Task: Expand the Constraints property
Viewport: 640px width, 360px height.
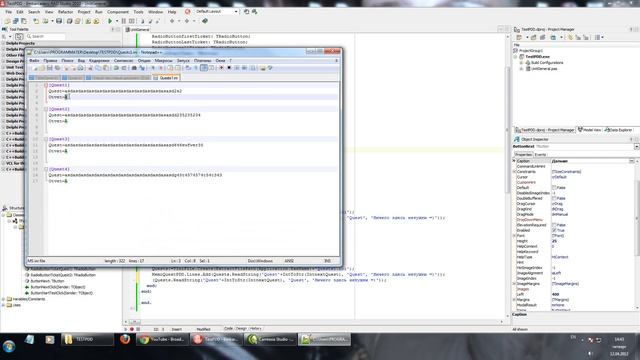Action: 514,172
